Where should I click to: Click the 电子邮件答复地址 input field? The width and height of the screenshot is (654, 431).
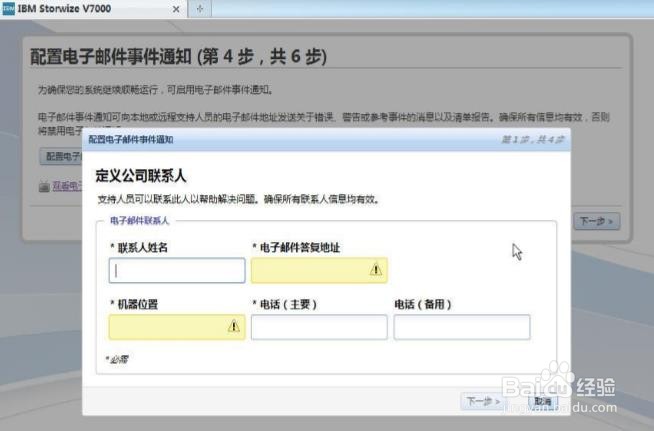(x=319, y=270)
